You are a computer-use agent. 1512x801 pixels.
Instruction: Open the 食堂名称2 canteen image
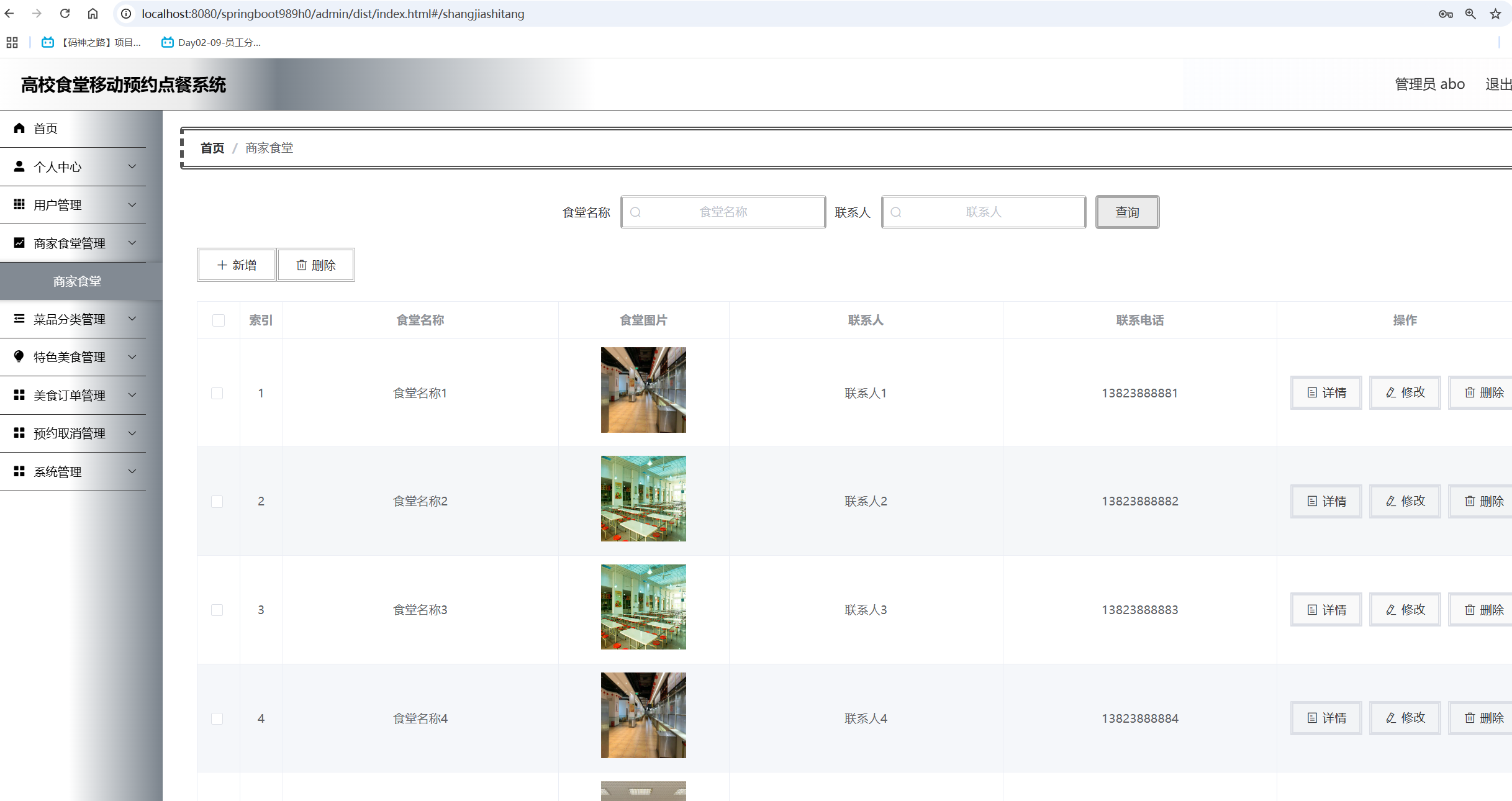point(643,499)
